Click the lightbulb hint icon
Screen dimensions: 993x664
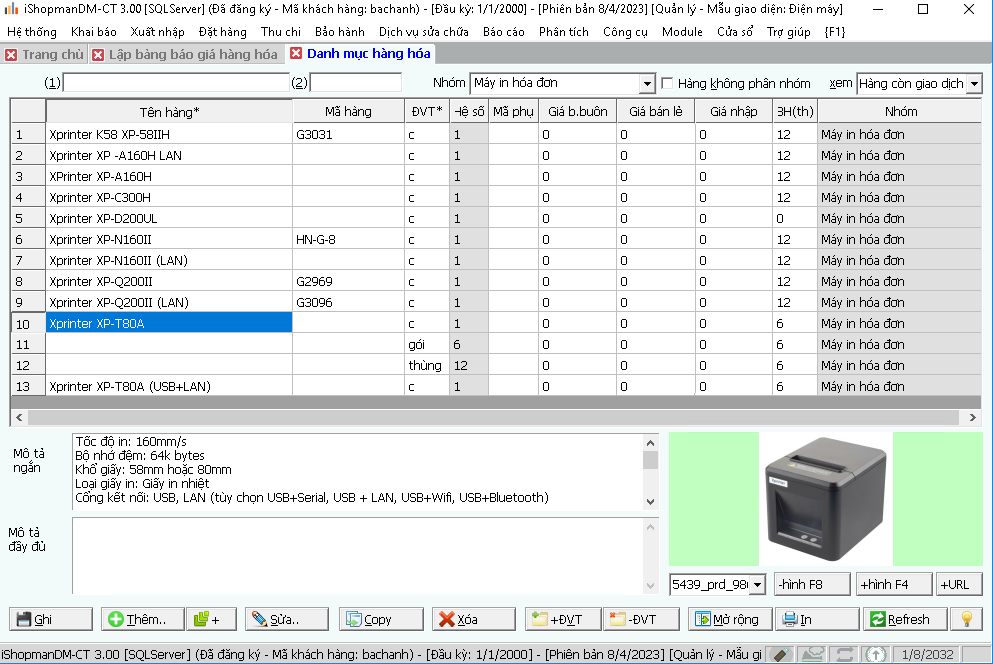tap(966, 619)
